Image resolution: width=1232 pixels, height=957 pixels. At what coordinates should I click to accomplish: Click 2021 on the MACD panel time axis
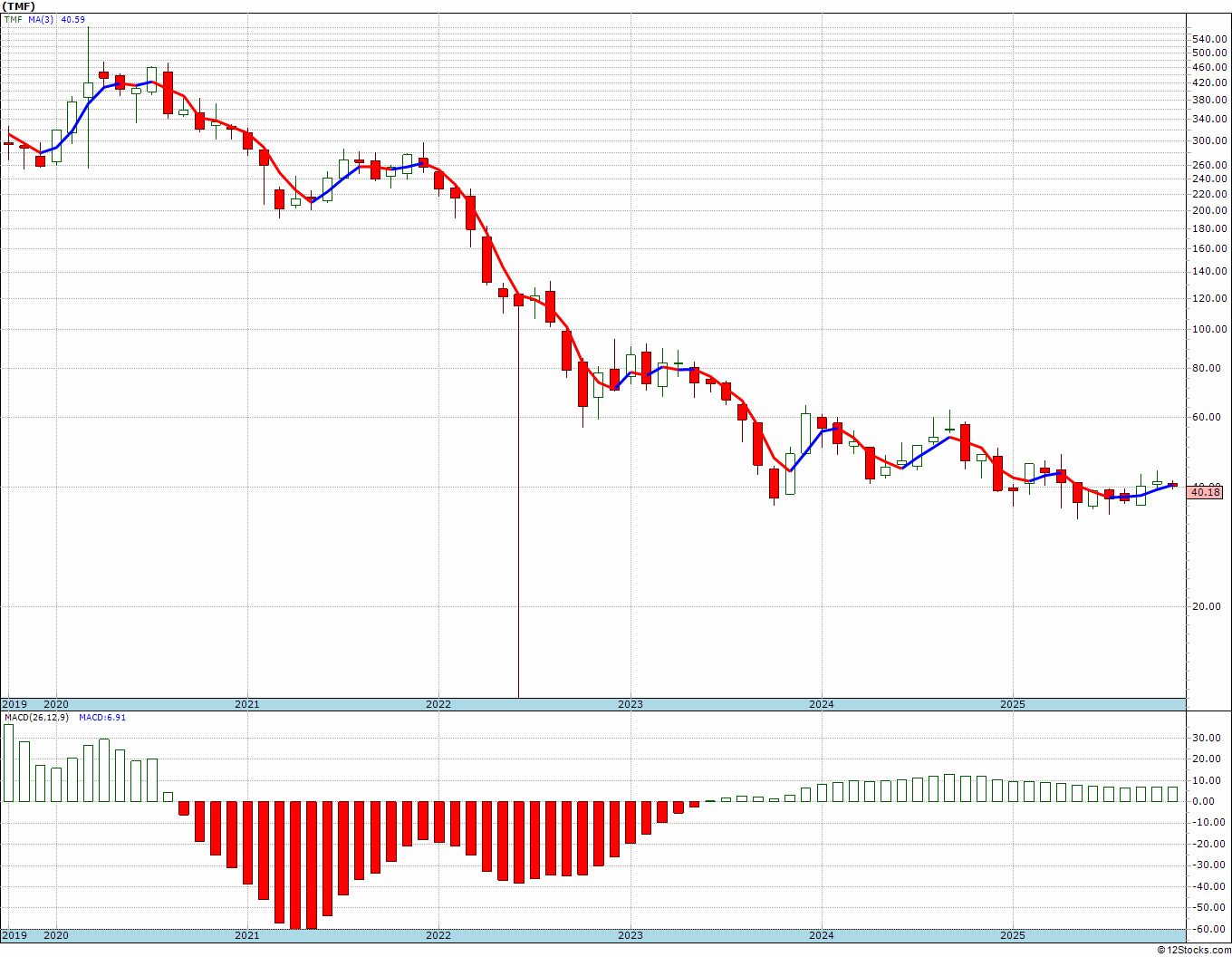[x=247, y=935]
